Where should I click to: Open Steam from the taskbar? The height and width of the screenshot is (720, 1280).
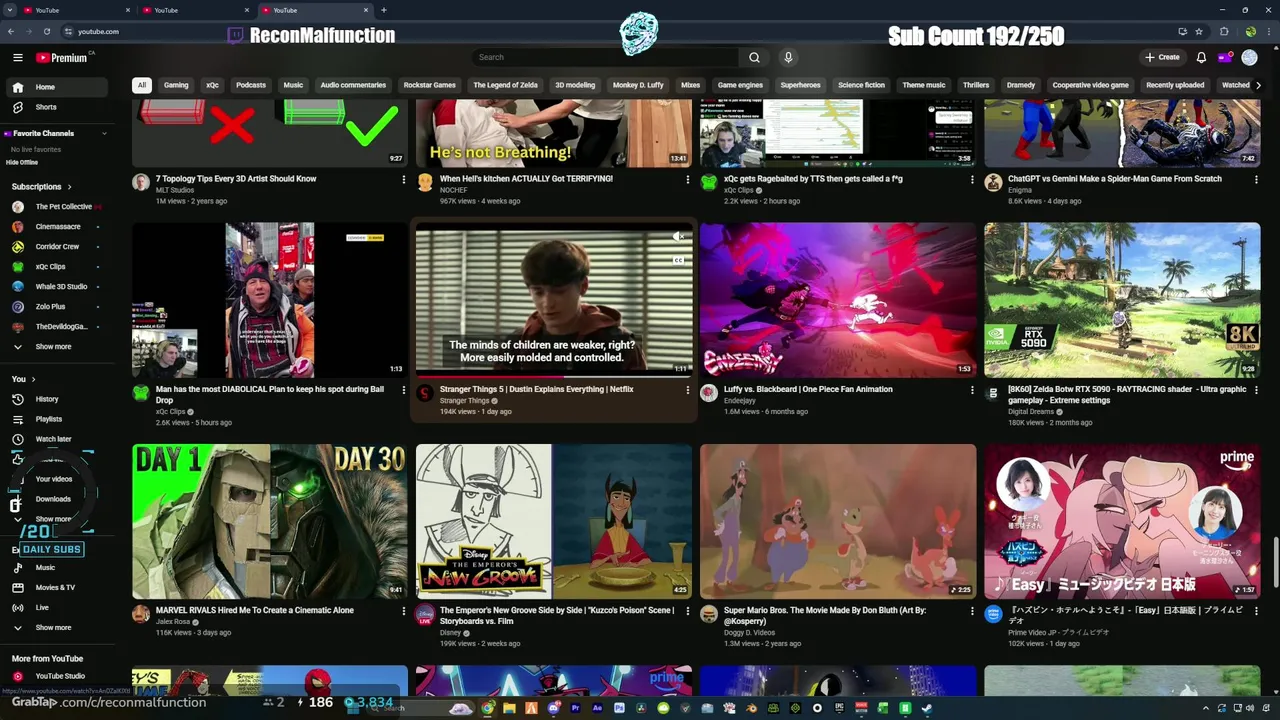pyautogui.click(x=927, y=708)
